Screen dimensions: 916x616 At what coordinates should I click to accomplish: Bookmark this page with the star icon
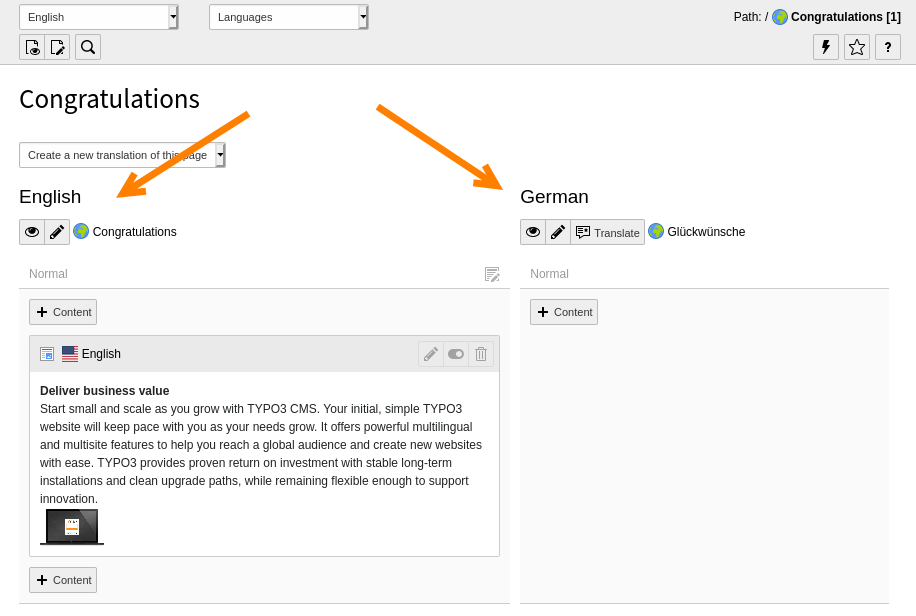[x=857, y=47]
